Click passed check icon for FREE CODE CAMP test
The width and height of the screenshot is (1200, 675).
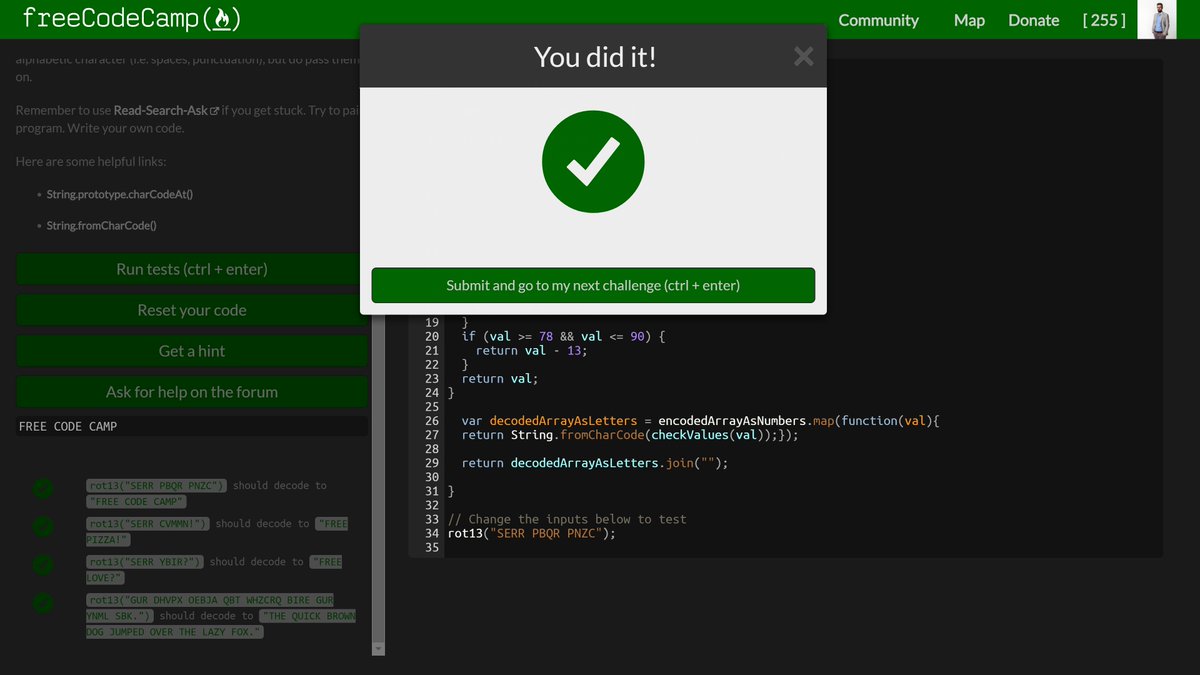43,489
